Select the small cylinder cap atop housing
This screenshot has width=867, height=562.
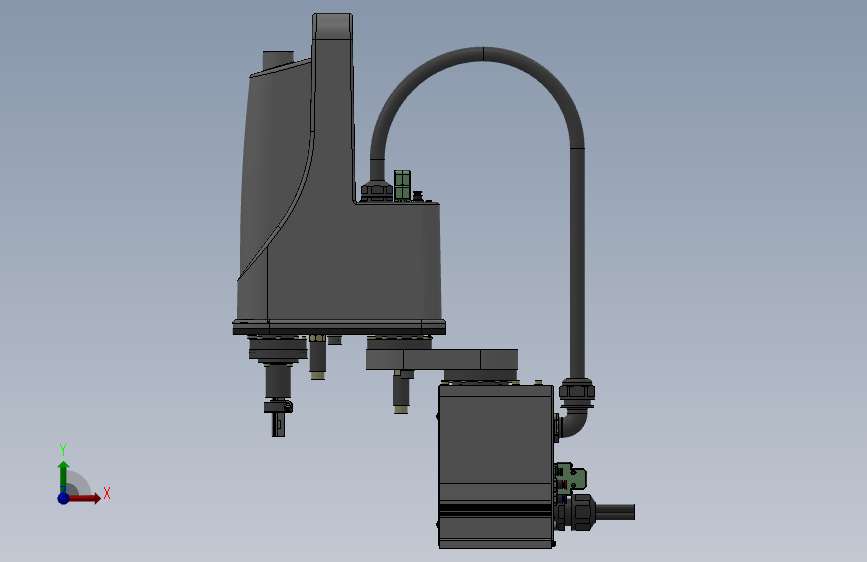click(x=278, y=60)
